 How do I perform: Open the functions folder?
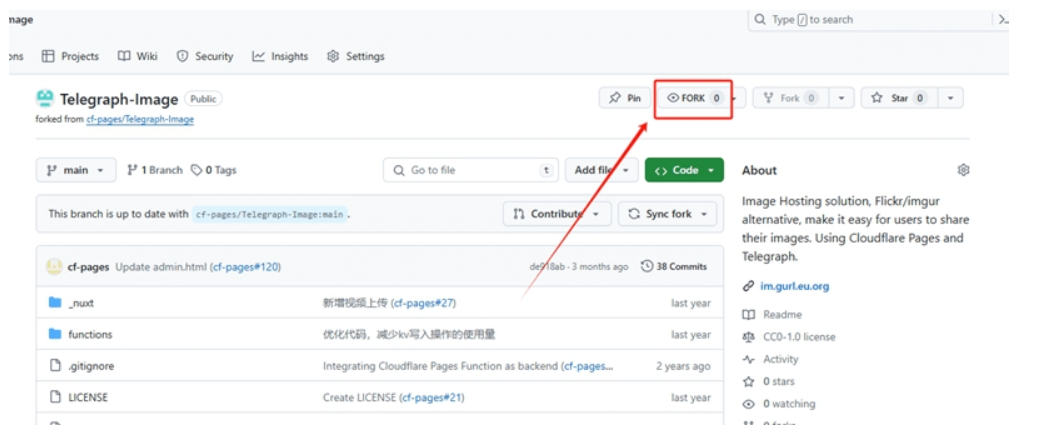tap(90, 334)
